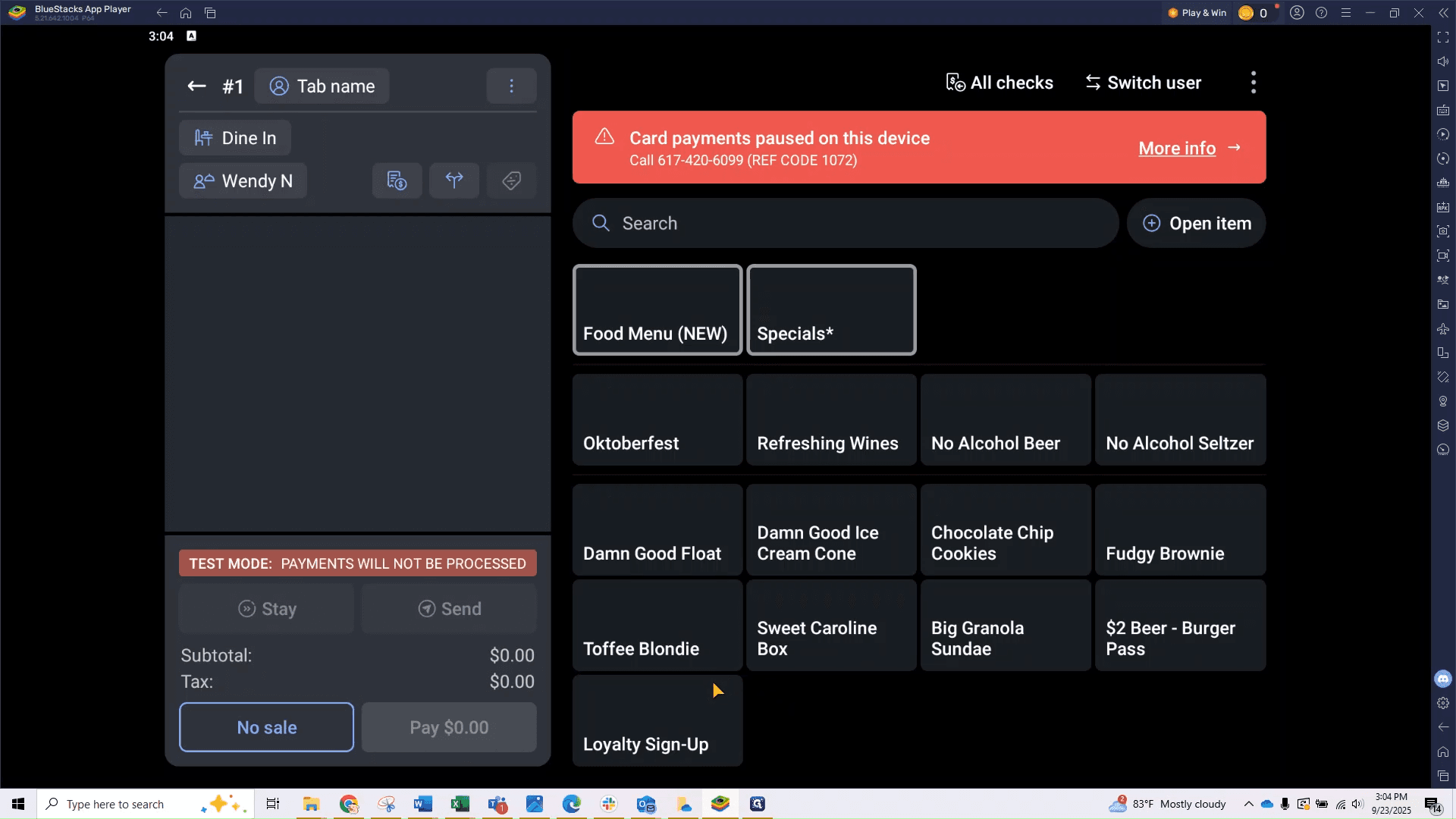Open the top-right vertical dots menu
Image resolution: width=1456 pixels, height=819 pixels.
click(1254, 83)
